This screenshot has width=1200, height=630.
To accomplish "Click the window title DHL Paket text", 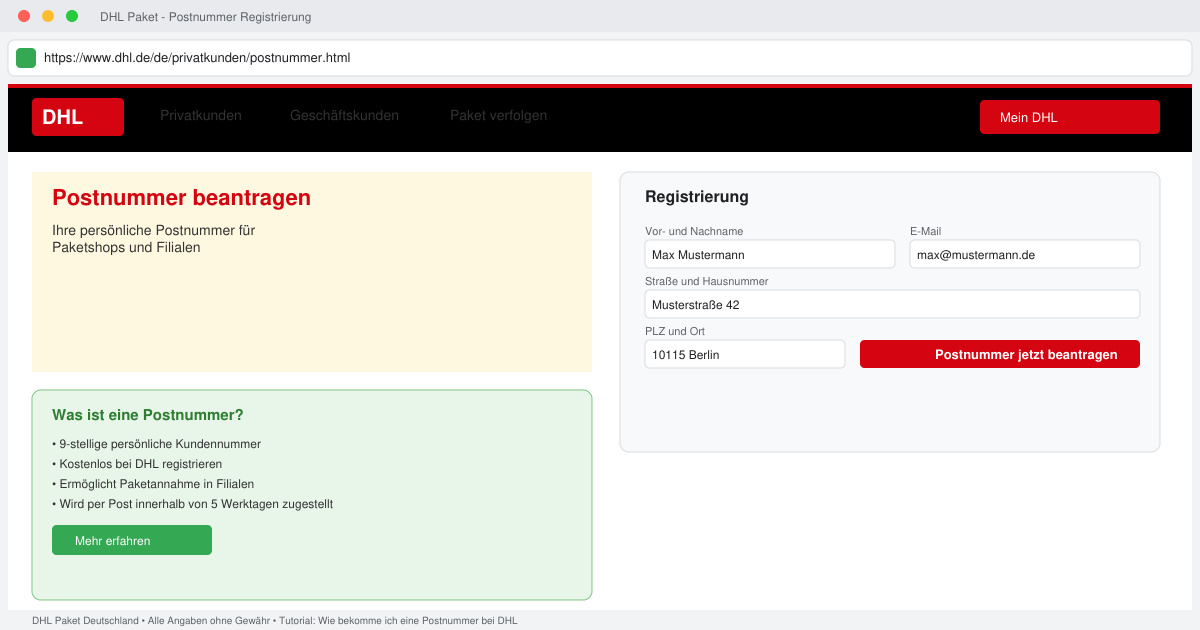I will [205, 17].
